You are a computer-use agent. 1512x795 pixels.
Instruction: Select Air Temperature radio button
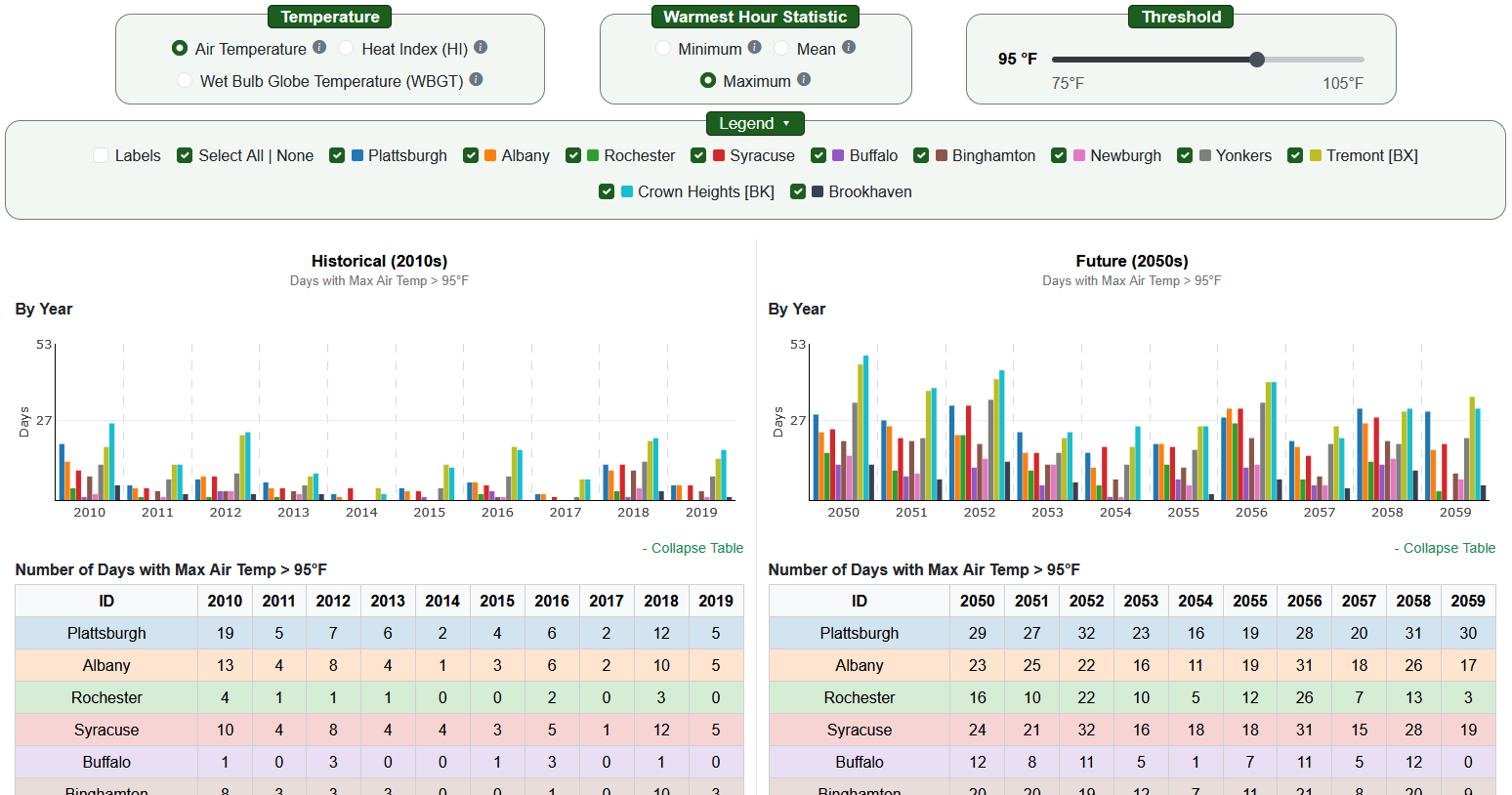[180, 48]
